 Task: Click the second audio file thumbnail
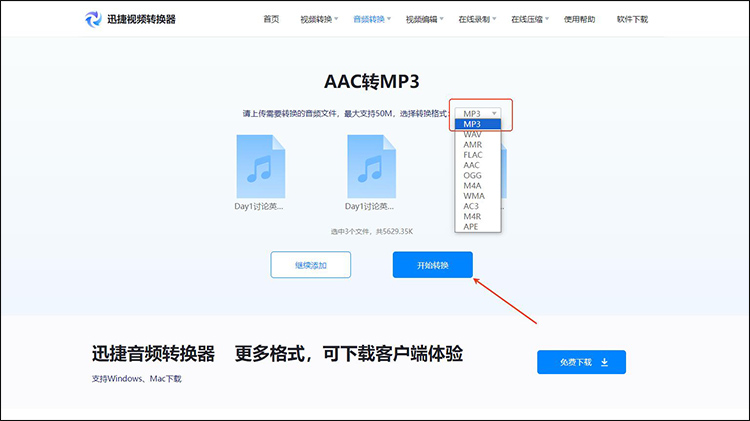click(372, 166)
